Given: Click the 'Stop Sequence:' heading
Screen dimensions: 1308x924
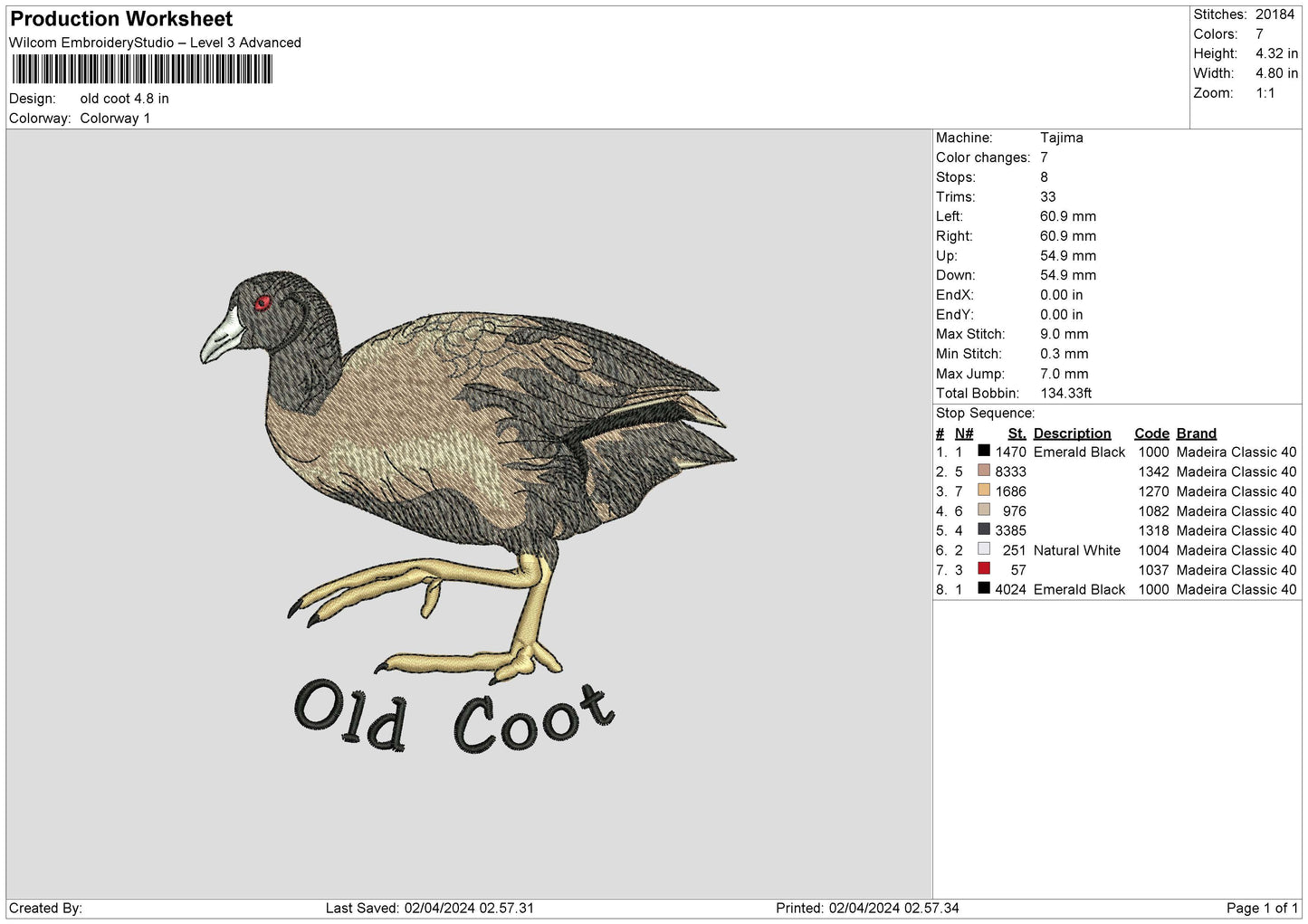Looking at the screenshot, I should pyautogui.click(x=985, y=414).
